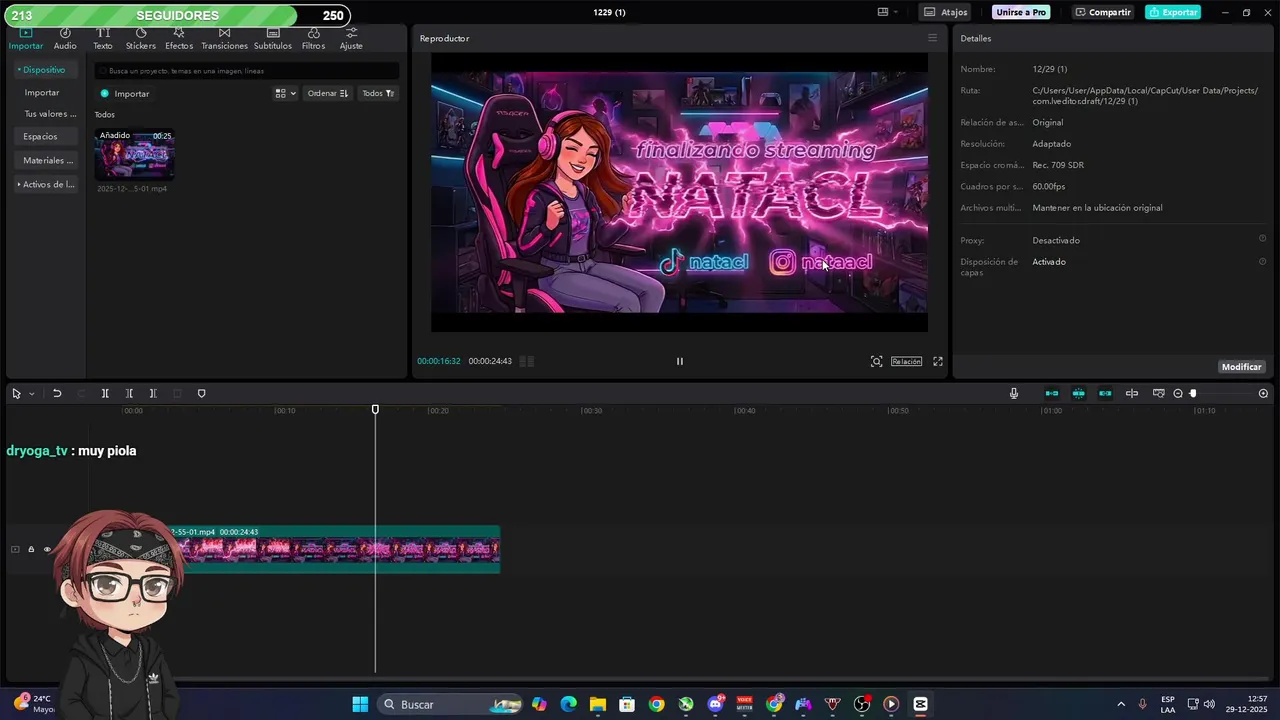Select Materiales in the sidebar
Image resolution: width=1280 pixels, height=720 pixels.
click(x=48, y=160)
